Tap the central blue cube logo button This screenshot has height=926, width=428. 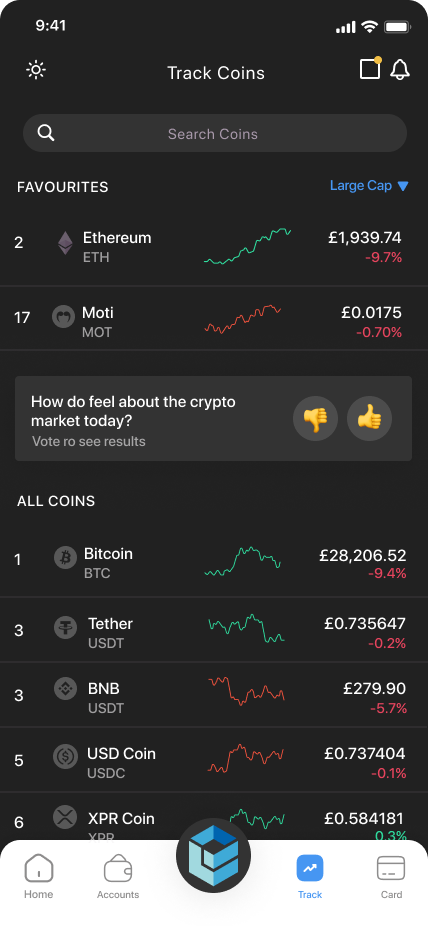[214, 855]
